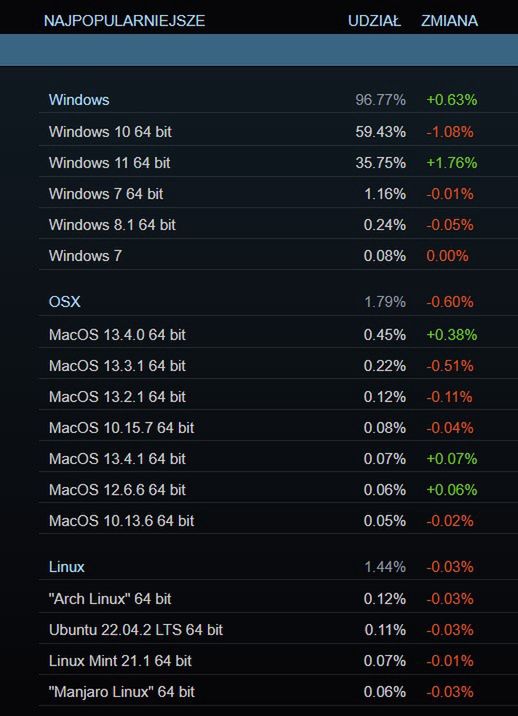Click the MacOS 13.3.1 64 bit entry
The height and width of the screenshot is (716, 518).
(278, 366)
